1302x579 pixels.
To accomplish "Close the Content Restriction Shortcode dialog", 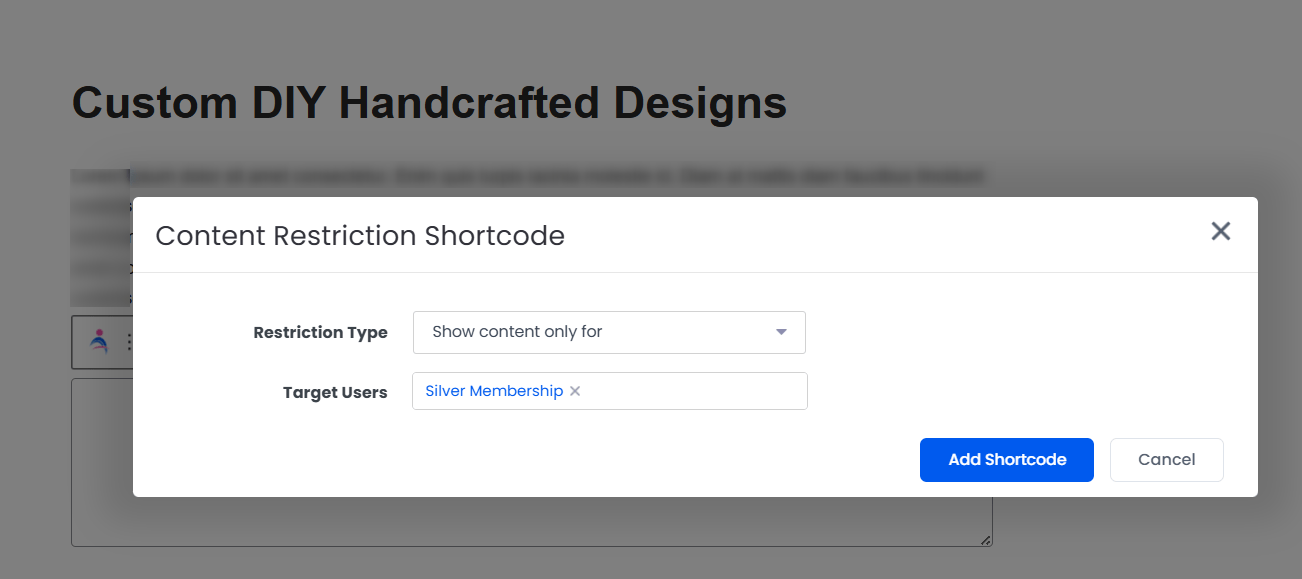I will (1220, 232).
